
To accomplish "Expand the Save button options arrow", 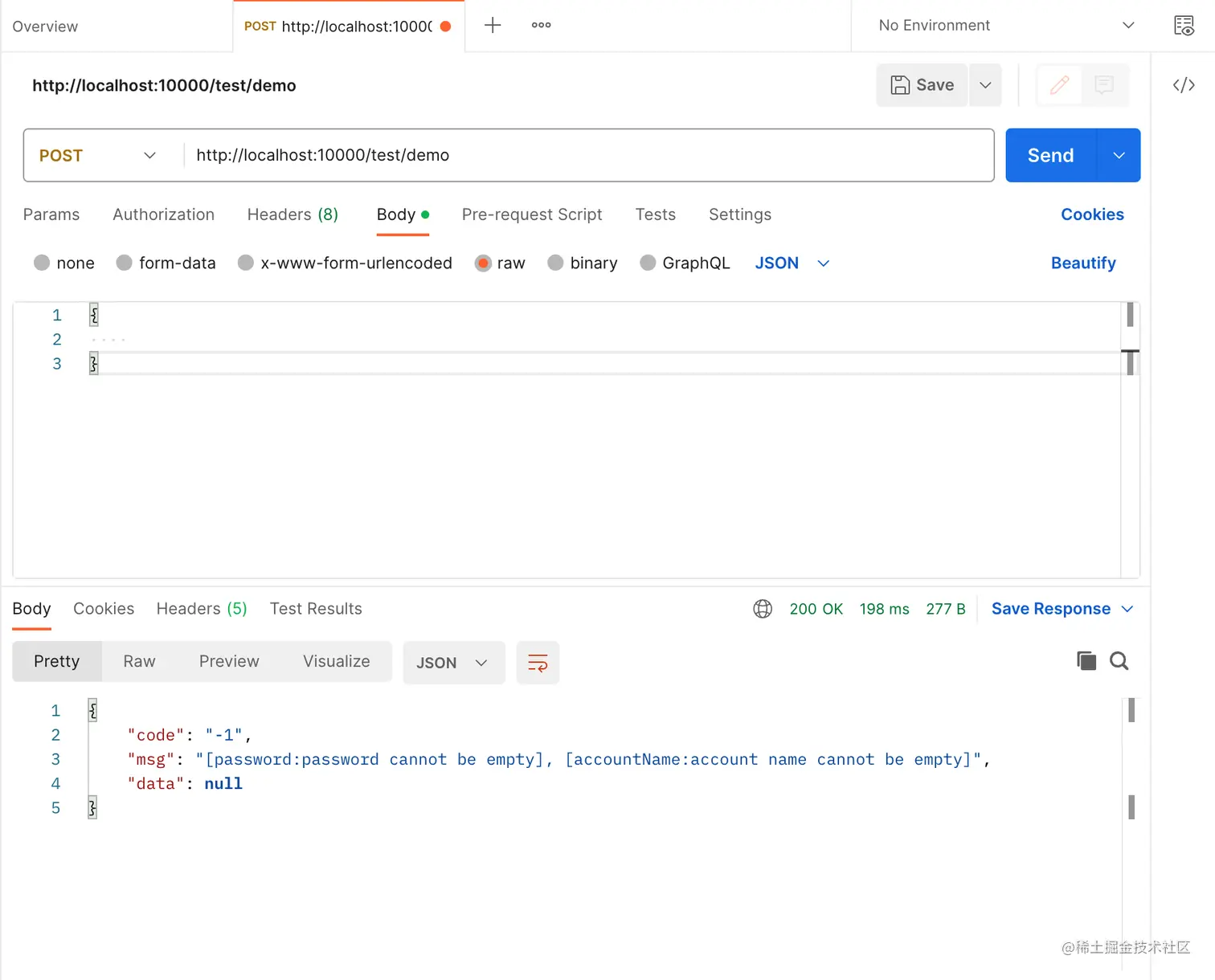I will (985, 85).
